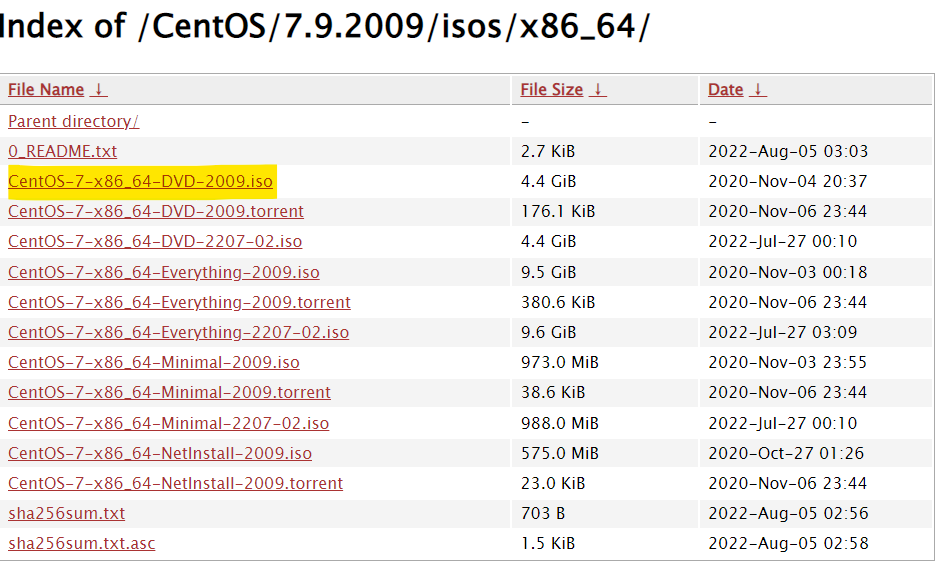Download CentOS-7-x86_64-NetInstall-2009.iso
The width and height of the screenshot is (939, 580).
pos(160,453)
